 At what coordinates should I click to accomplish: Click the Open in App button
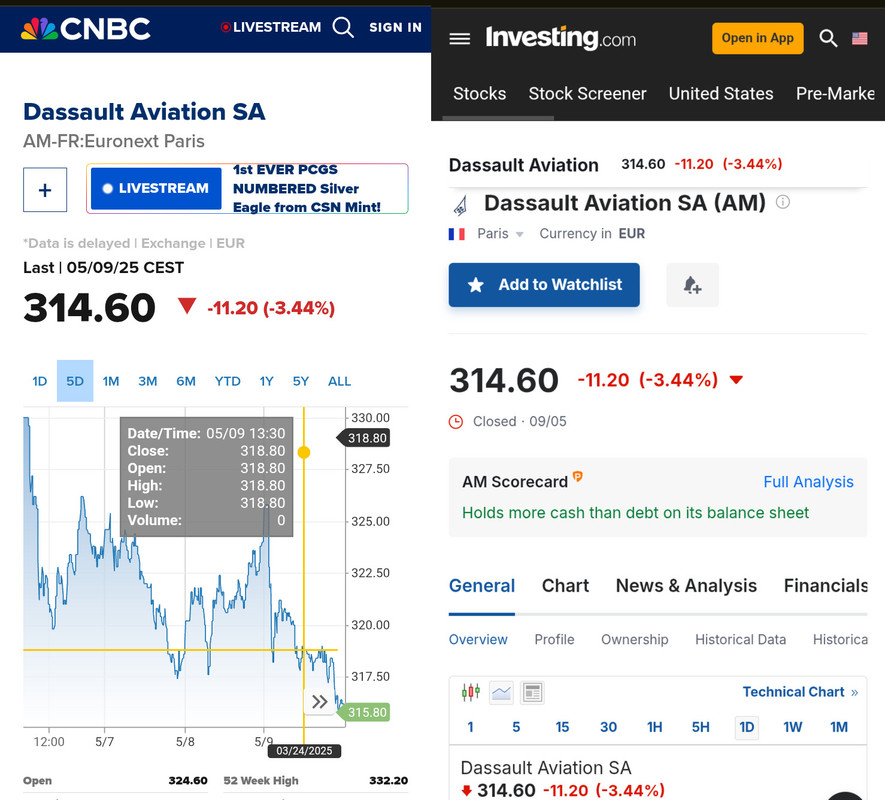[757, 38]
